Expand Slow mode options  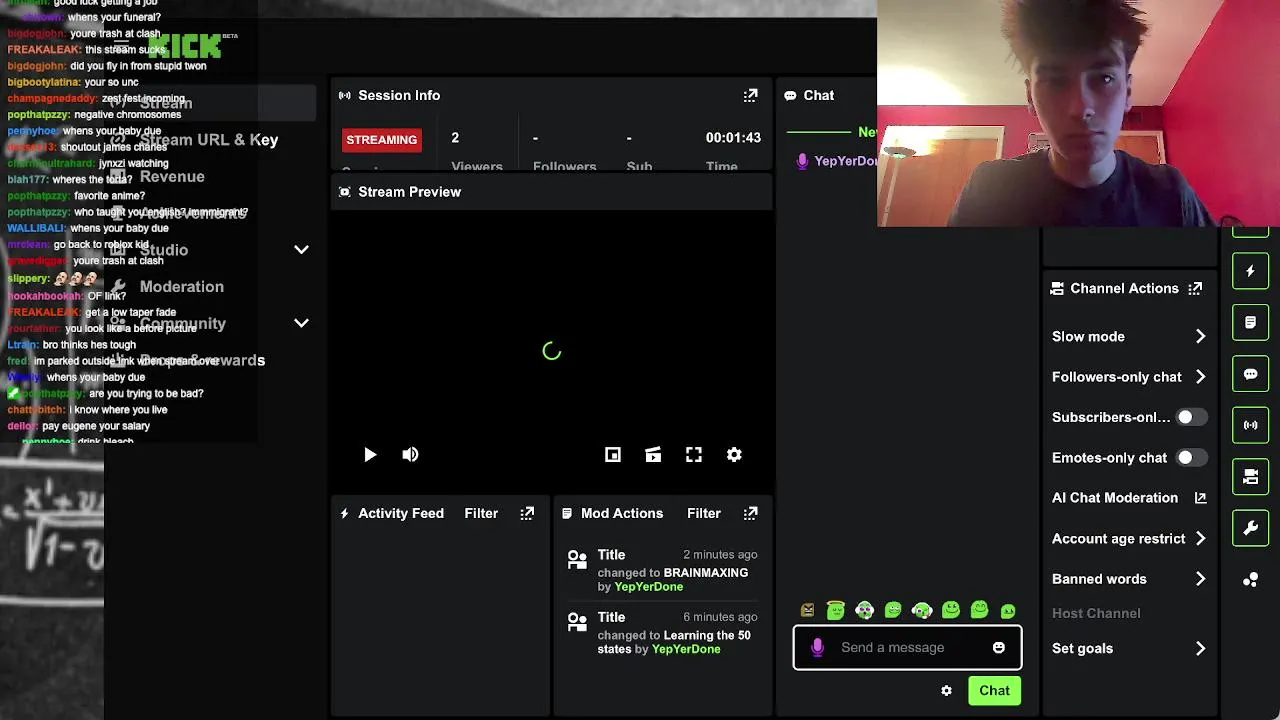click(x=1200, y=336)
